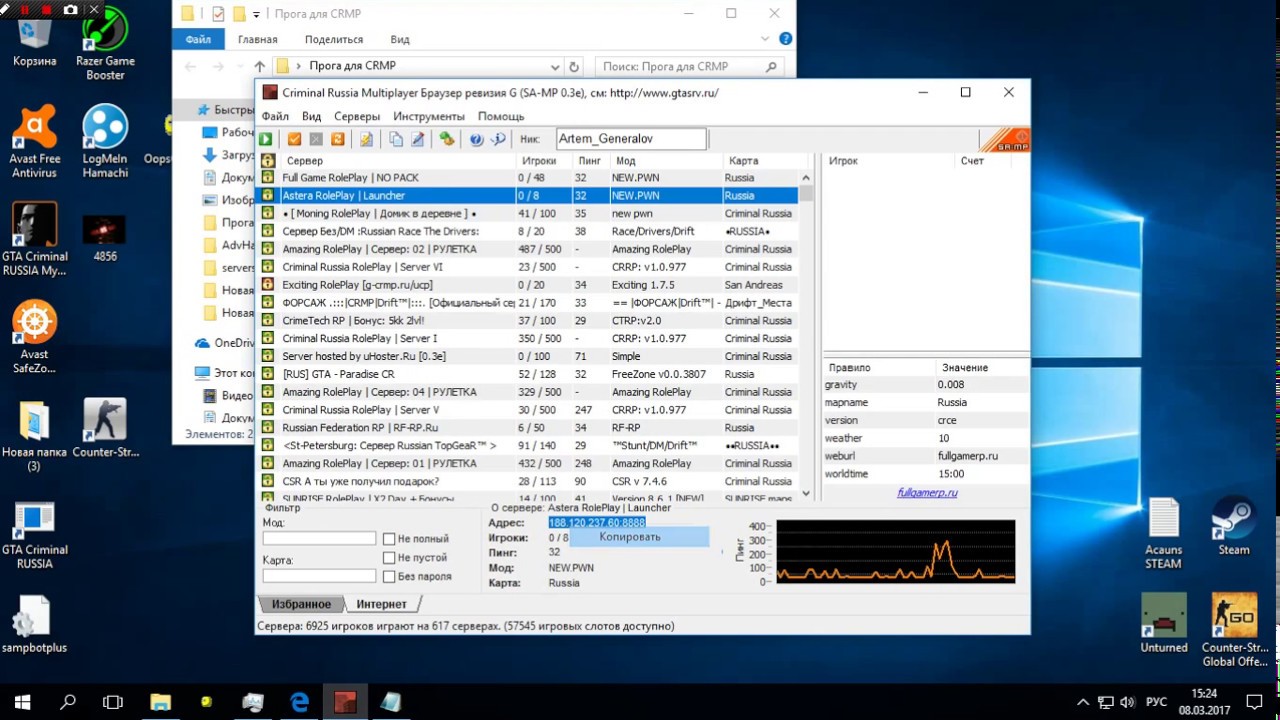
Task: Select Acauns STEAM text file icon
Action: click(x=1163, y=533)
